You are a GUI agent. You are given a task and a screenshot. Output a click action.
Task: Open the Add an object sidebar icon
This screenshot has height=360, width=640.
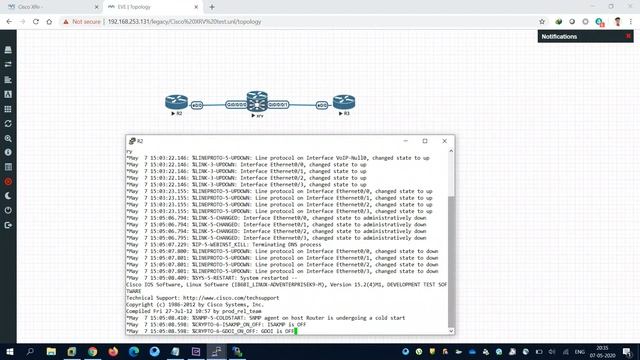coord(8,50)
